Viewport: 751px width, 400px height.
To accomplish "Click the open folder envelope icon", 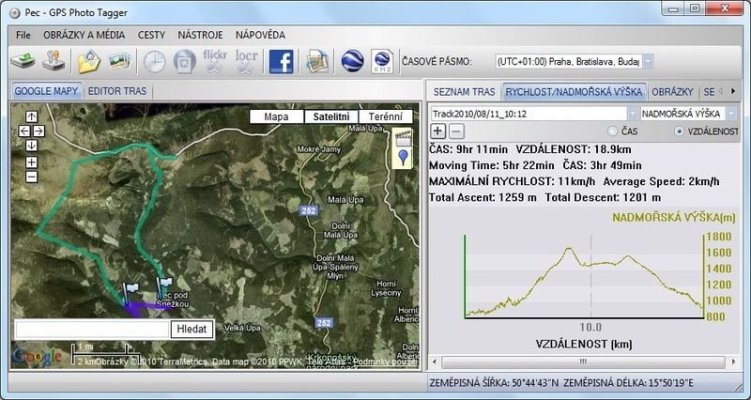I will pyautogui.click(x=89, y=62).
